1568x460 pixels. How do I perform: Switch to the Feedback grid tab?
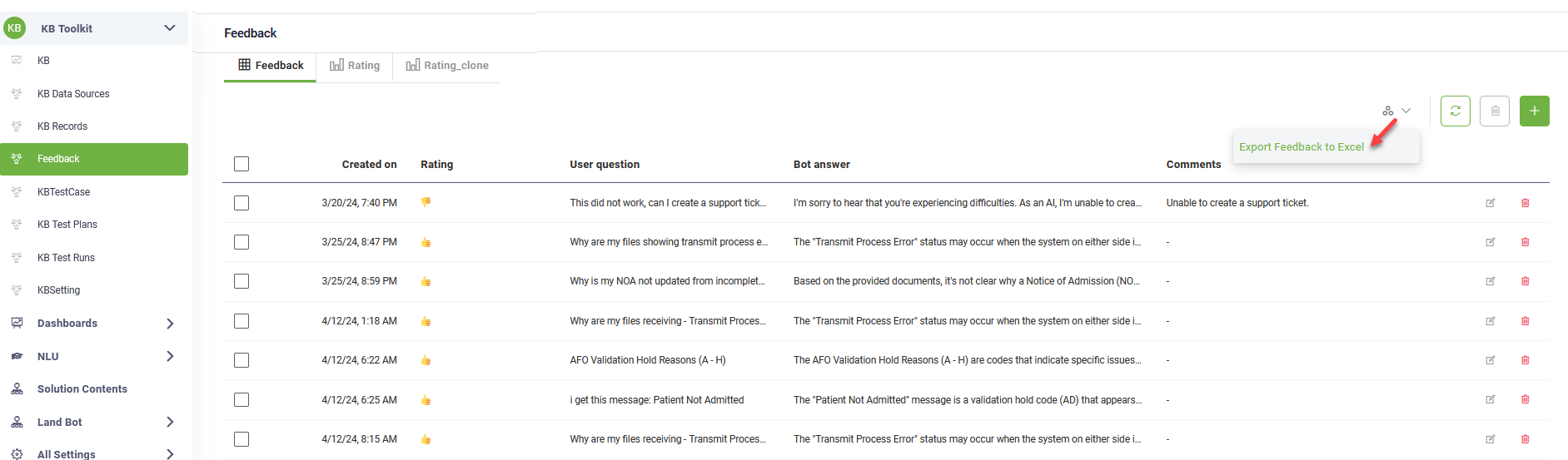coord(271,66)
